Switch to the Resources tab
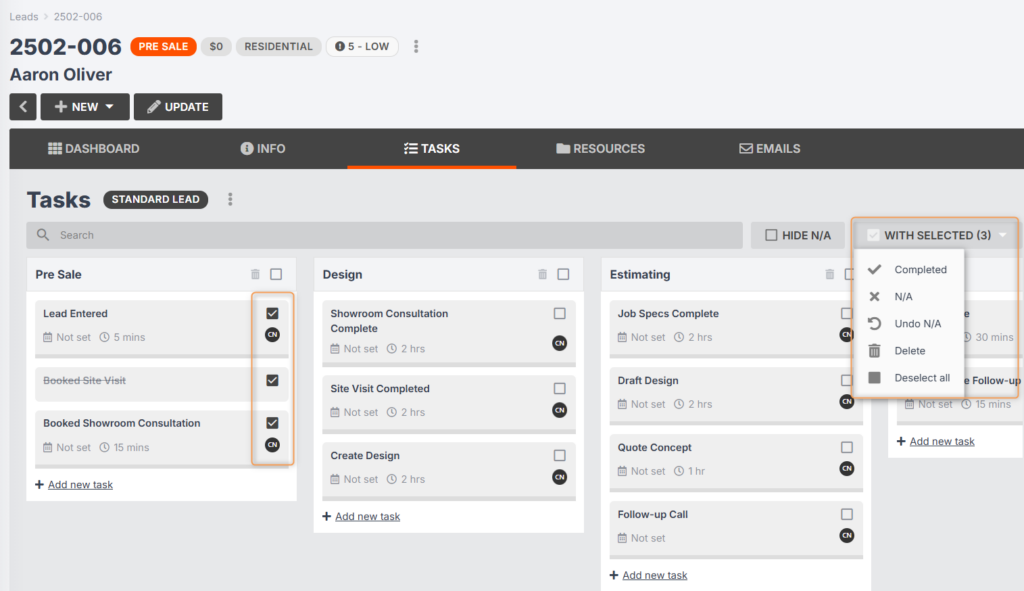Viewport: 1024px width, 591px height. (600, 149)
